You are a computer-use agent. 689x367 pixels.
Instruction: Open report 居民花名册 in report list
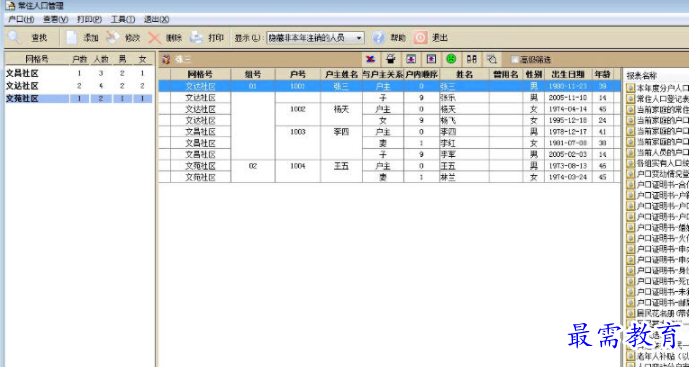tap(662, 313)
